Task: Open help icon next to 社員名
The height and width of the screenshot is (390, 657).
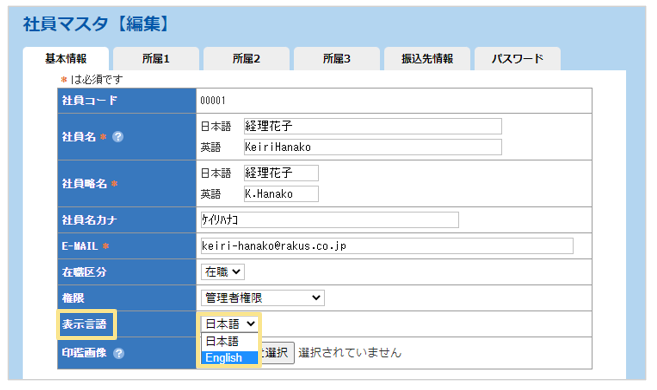Action: click(118, 137)
